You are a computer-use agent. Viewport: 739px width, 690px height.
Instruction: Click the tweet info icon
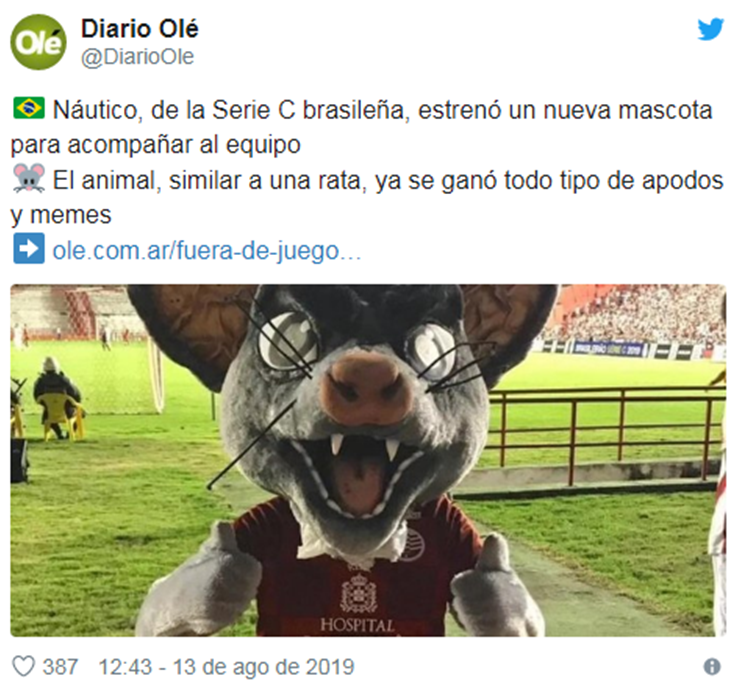712,666
